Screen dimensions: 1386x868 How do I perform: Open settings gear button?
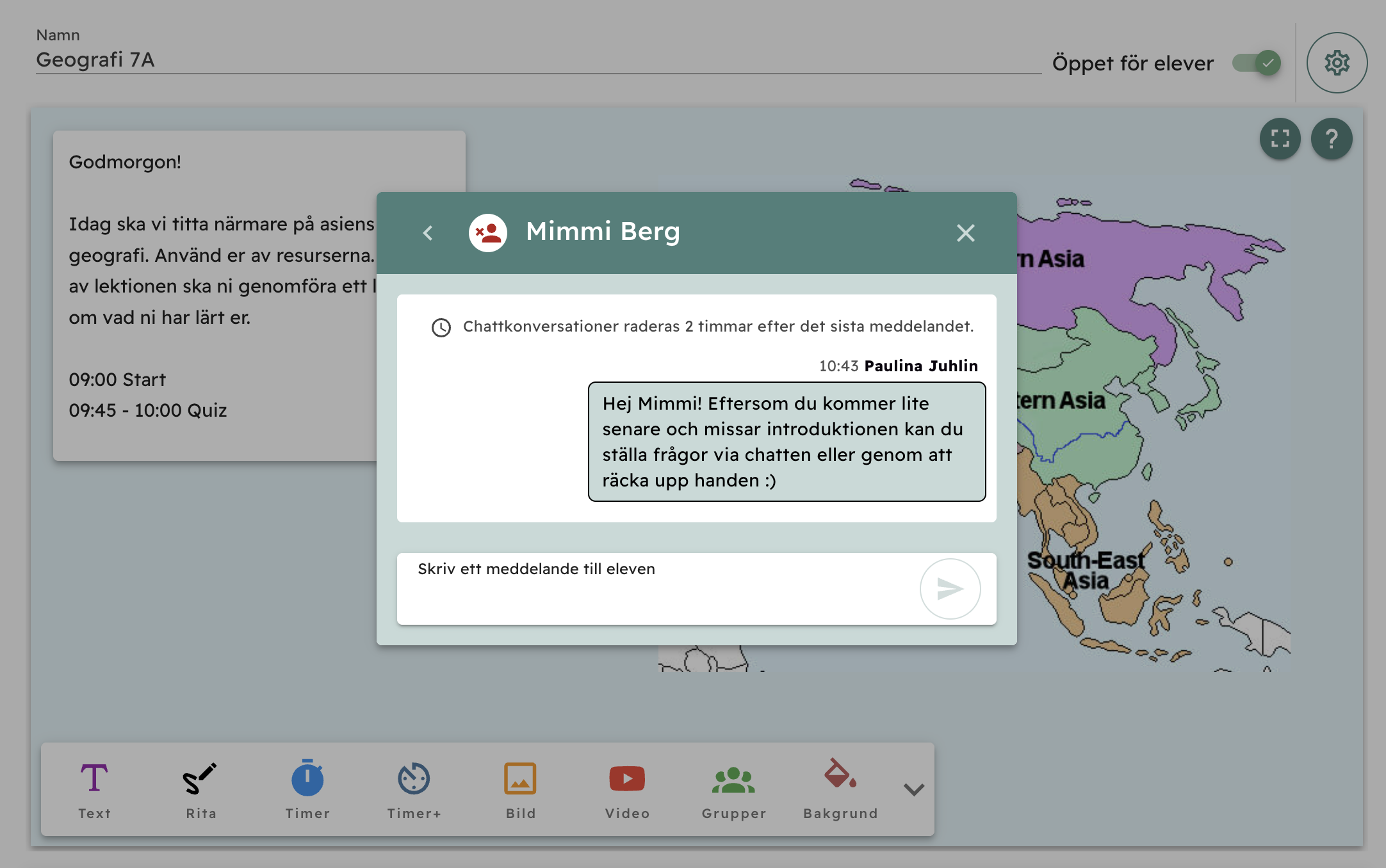(x=1337, y=63)
